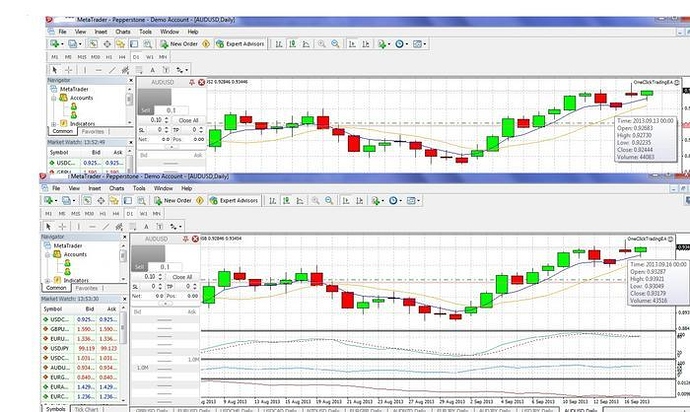
Task: Open the Help menu in the bottom window
Action: click(x=187, y=188)
